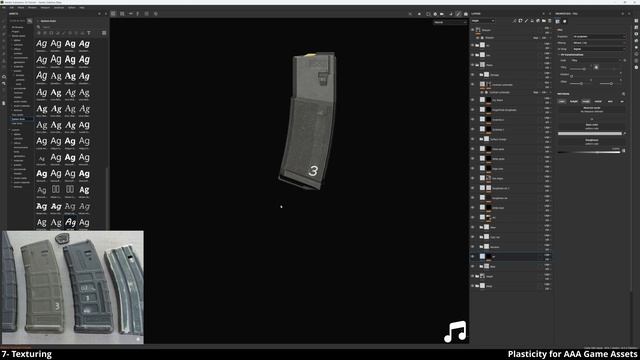640x360 pixels.
Task: Adjust the Rotation slider
Action: [x=596, y=76]
